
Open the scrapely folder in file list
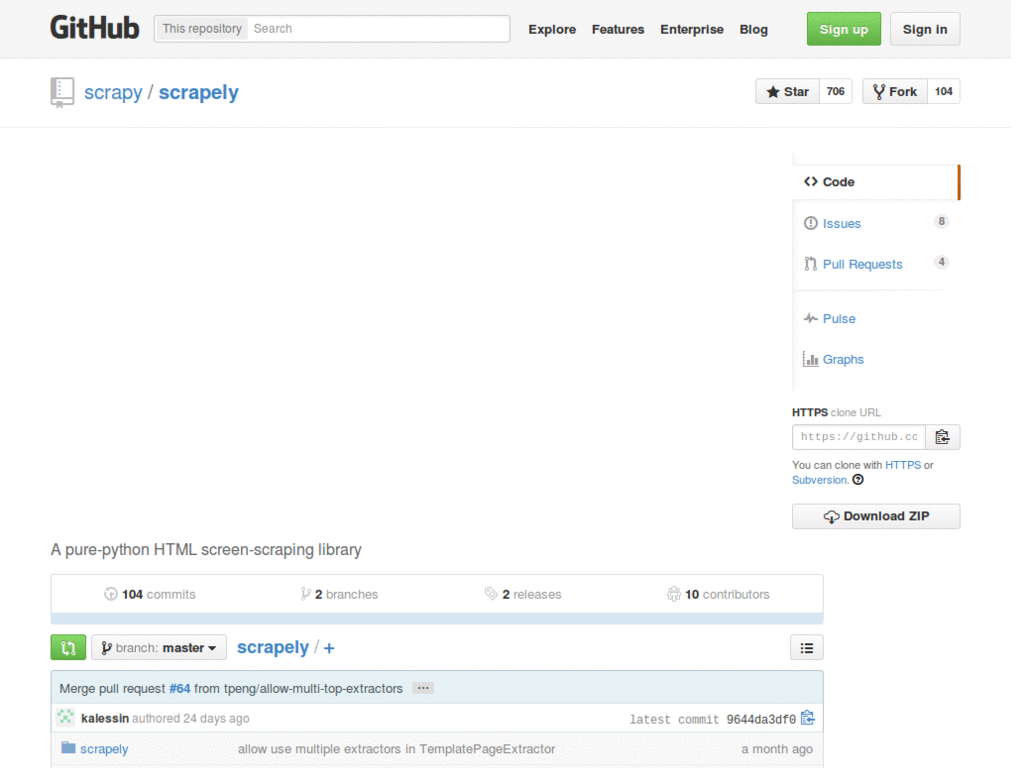[x=104, y=749]
